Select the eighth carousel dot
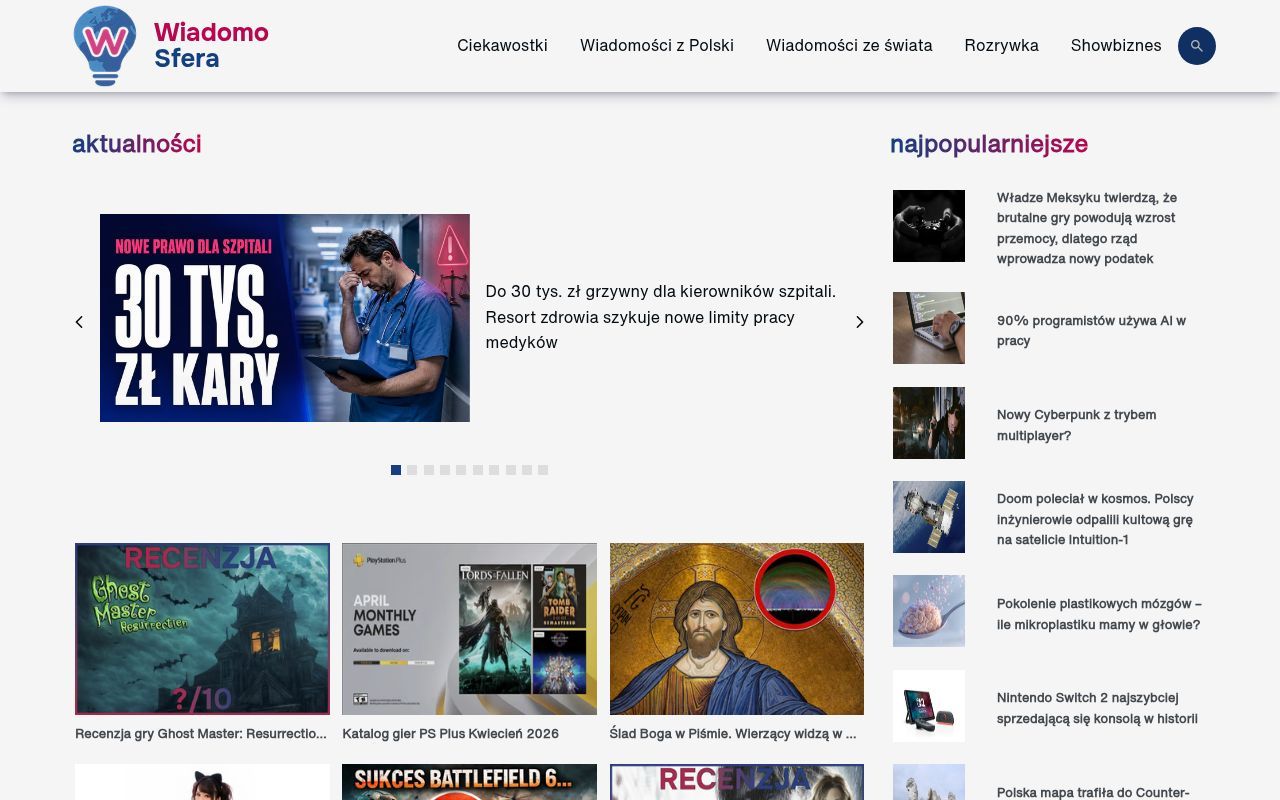 coord(510,470)
